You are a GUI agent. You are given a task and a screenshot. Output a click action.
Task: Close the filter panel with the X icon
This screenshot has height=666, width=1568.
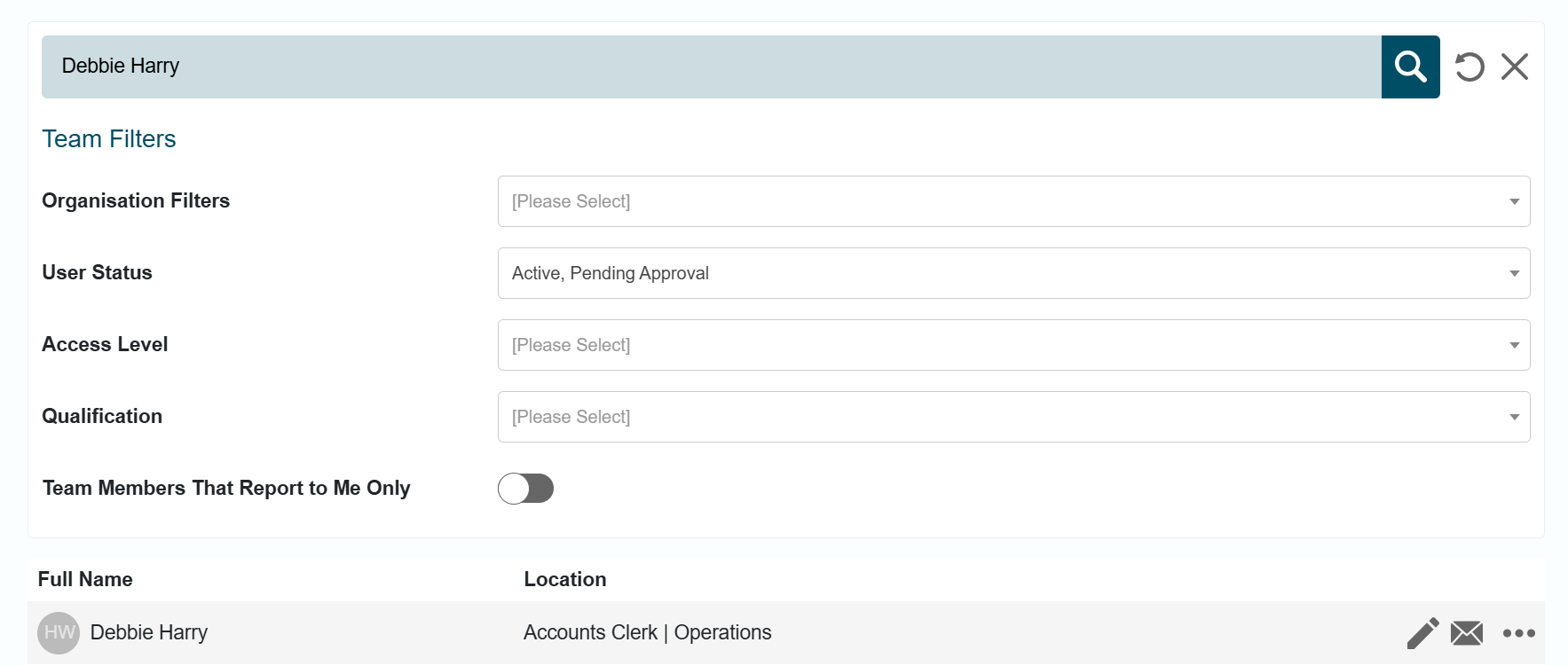(1515, 67)
